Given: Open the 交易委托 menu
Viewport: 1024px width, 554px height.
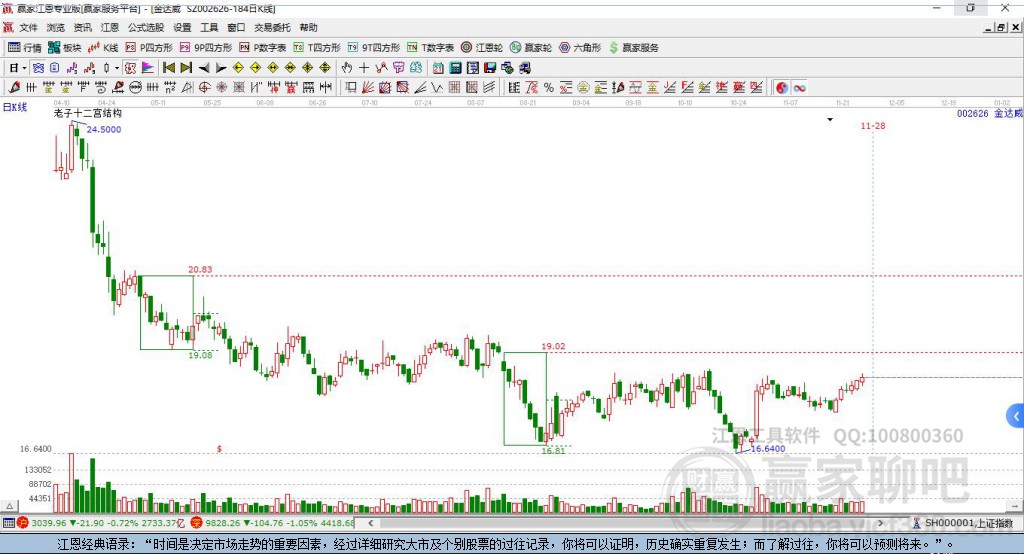Looking at the screenshot, I should (x=272, y=27).
